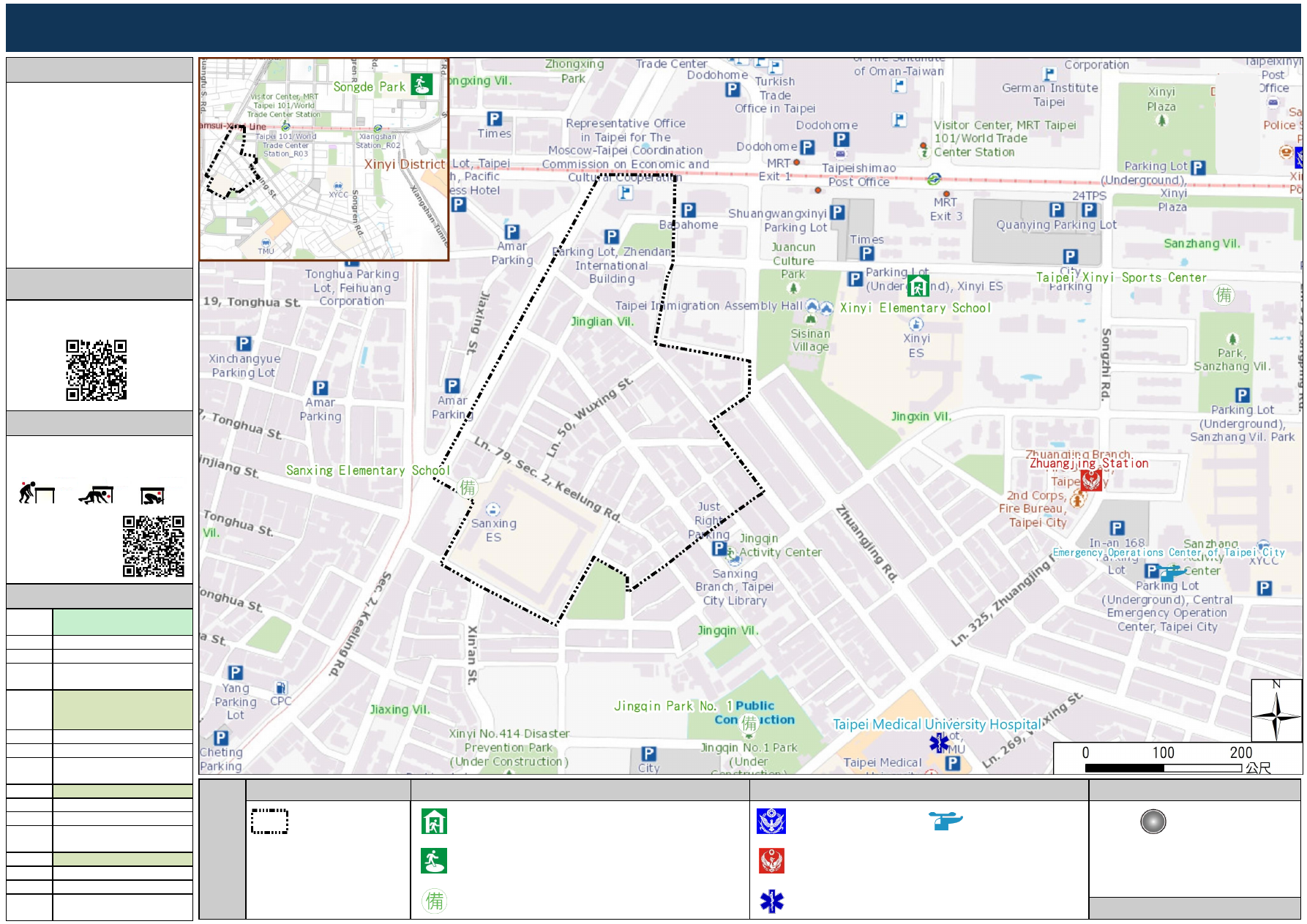Click 'Taipei Xinyi Sports Center' label
This screenshot has width=1307, height=924.
point(1121,277)
